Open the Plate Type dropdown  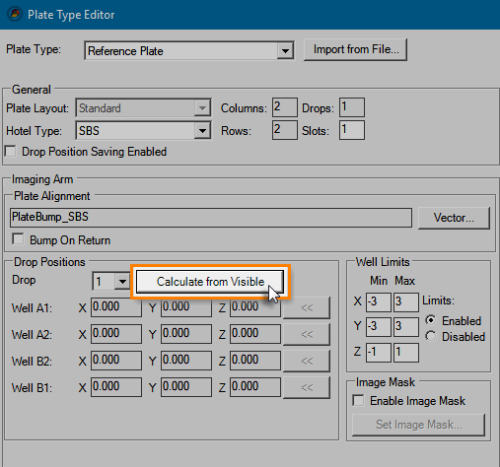[285, 51]
